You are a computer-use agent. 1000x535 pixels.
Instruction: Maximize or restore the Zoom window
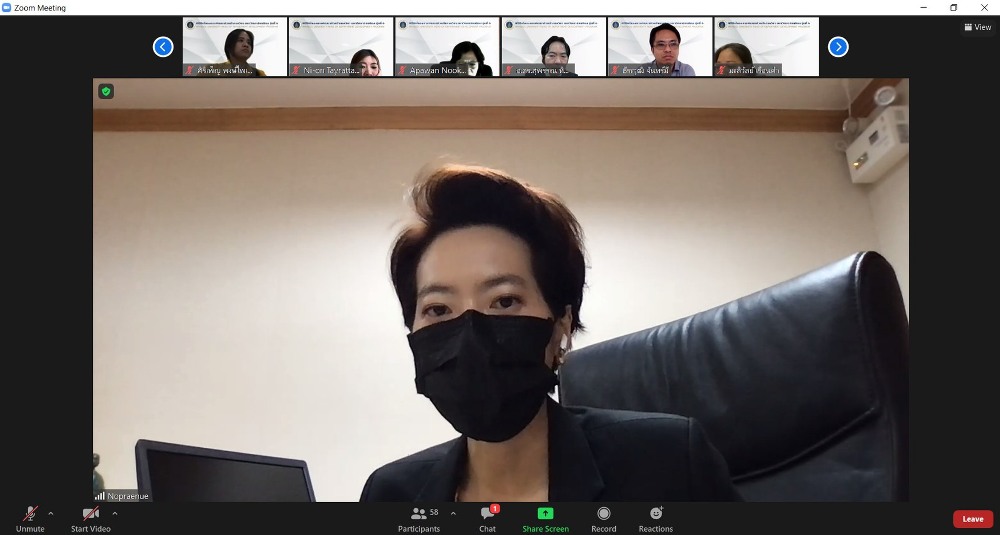pos(953,7)
